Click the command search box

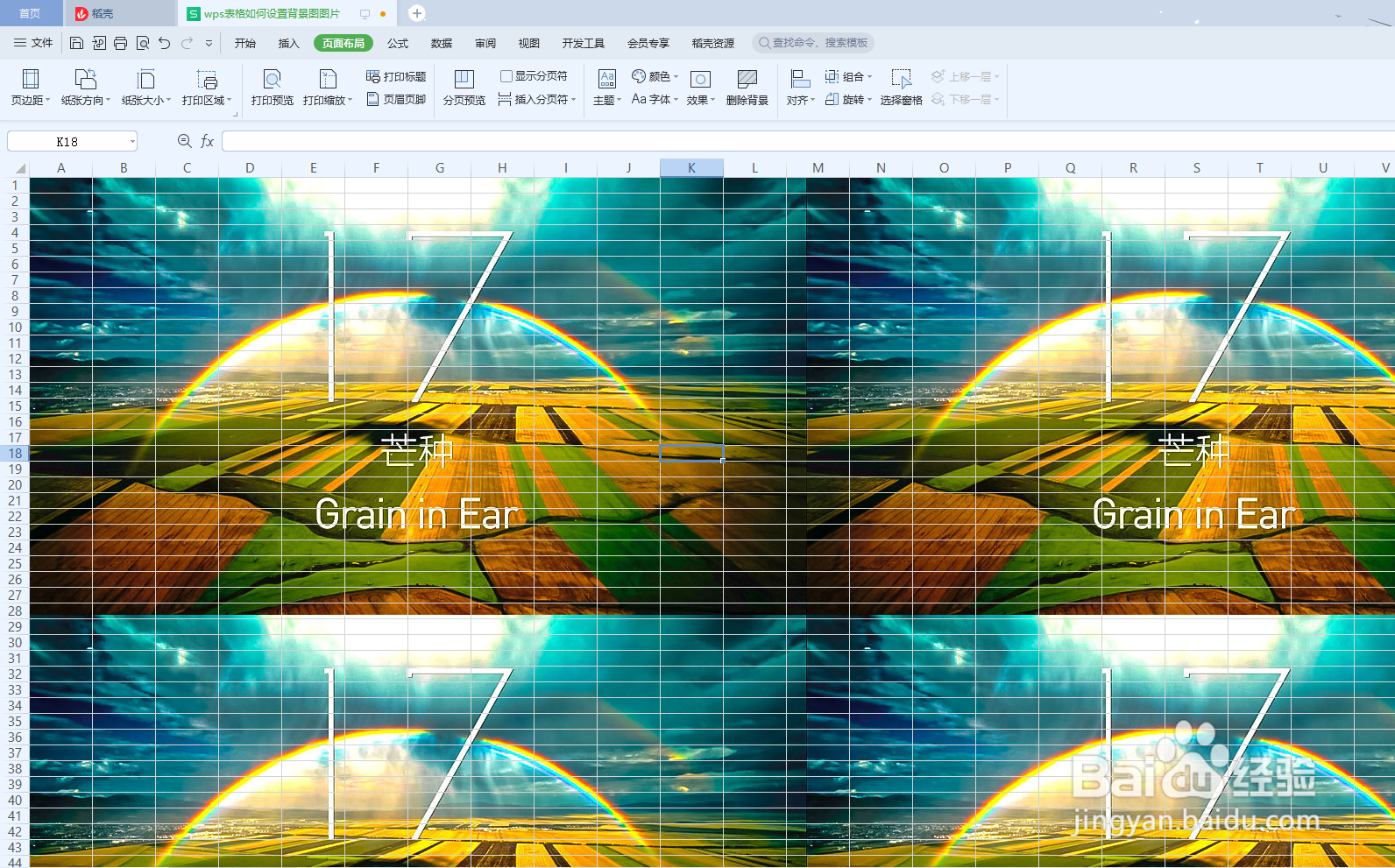[x=813, y=43]
